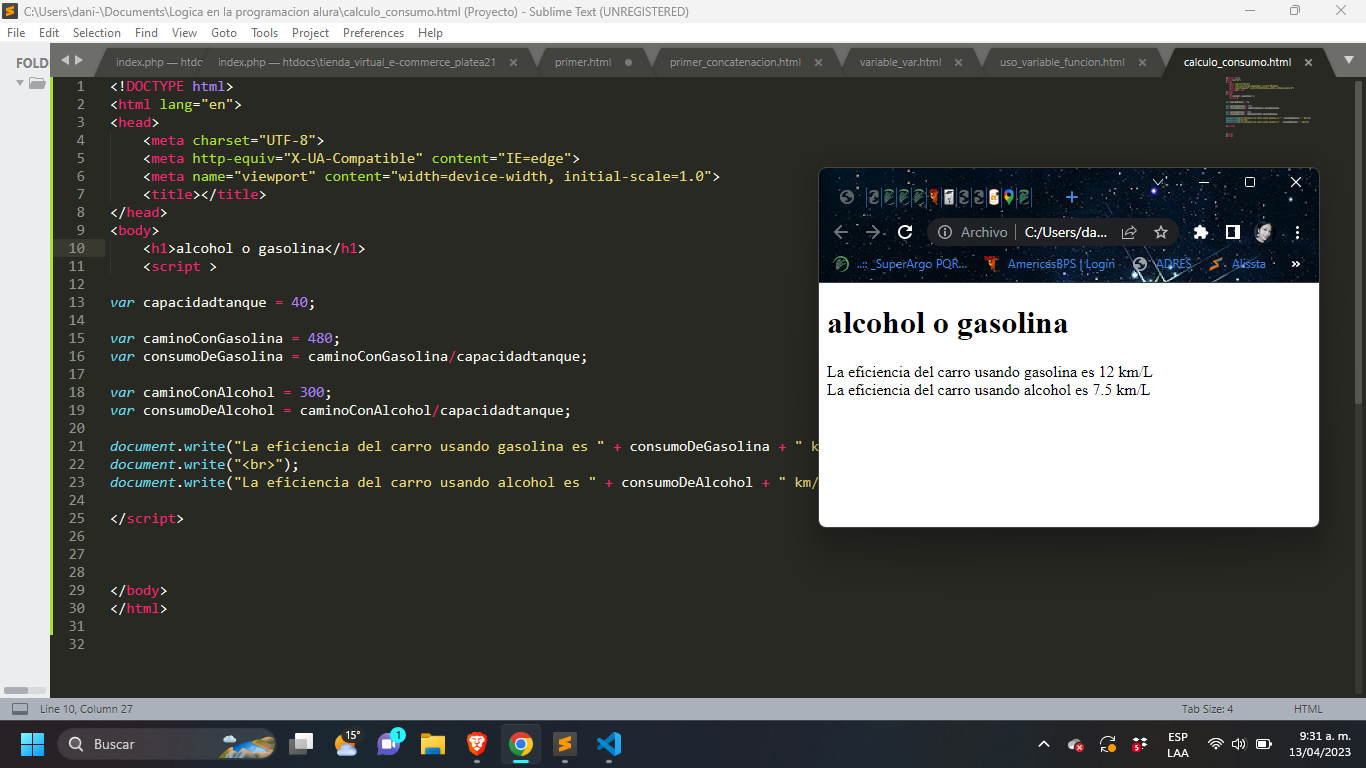This screenshot has width=1366, height=768.
Task: Add a new tab in Chrome
Action: point(1072,197)
